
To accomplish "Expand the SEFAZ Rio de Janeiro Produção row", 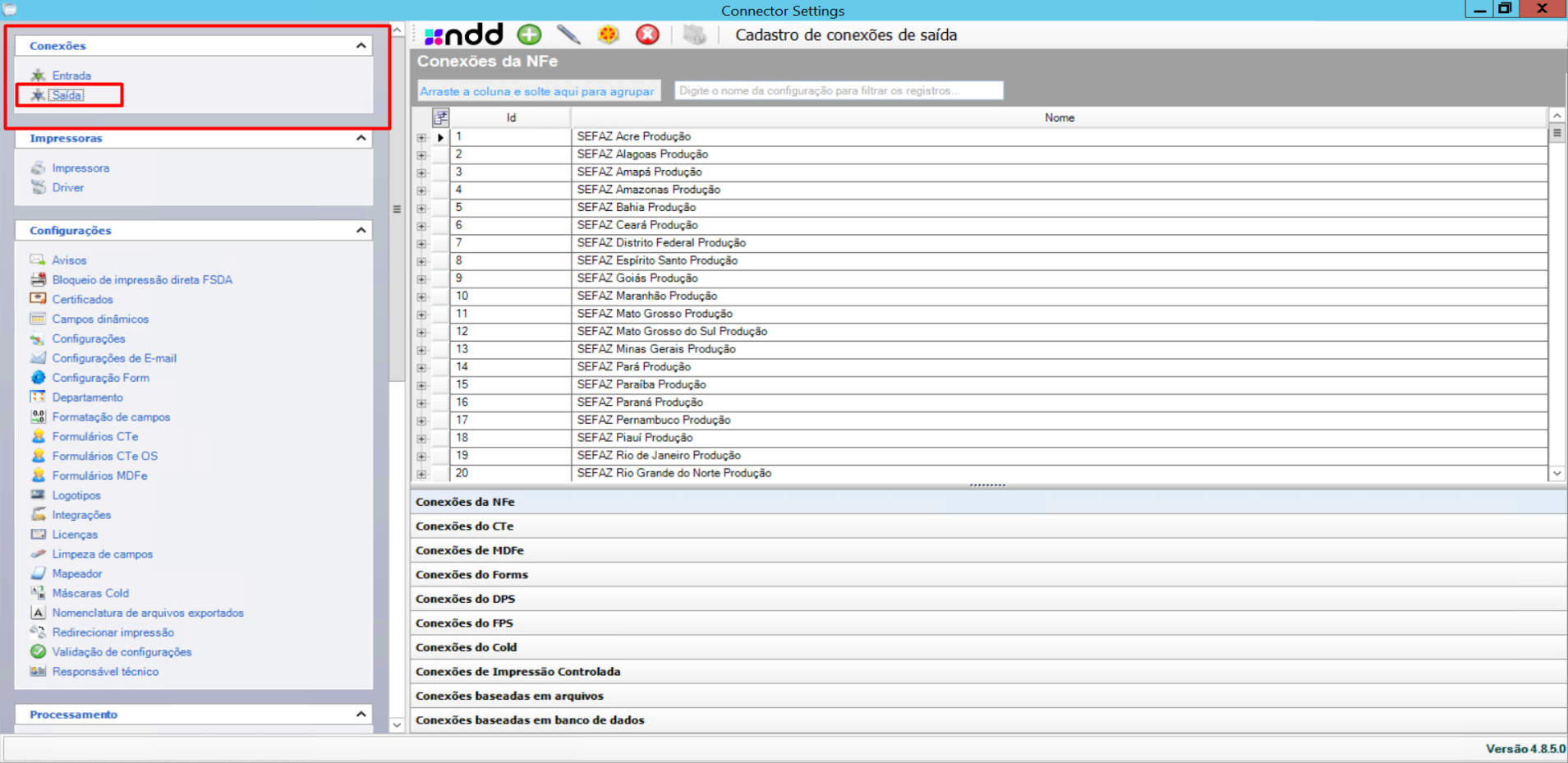I will 421,456.
